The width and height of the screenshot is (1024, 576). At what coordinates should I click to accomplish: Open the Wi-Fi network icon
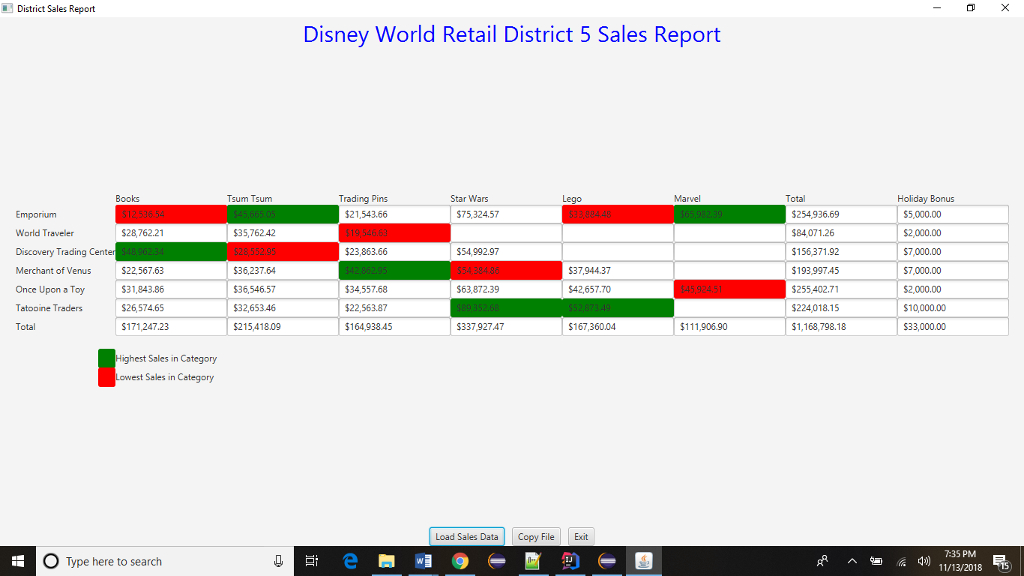click(x=901, y=562)
